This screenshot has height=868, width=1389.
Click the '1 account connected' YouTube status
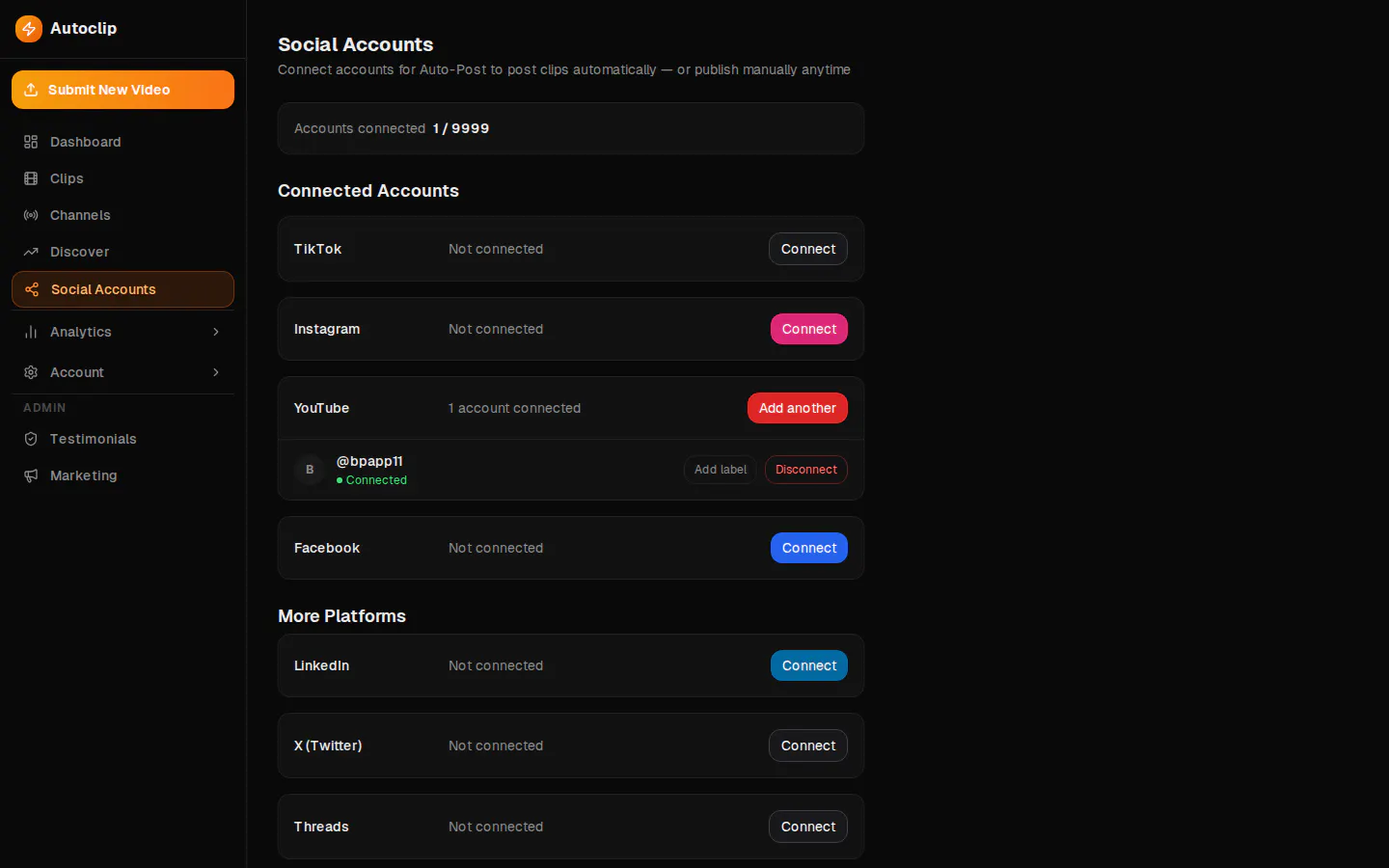[514, 408]
